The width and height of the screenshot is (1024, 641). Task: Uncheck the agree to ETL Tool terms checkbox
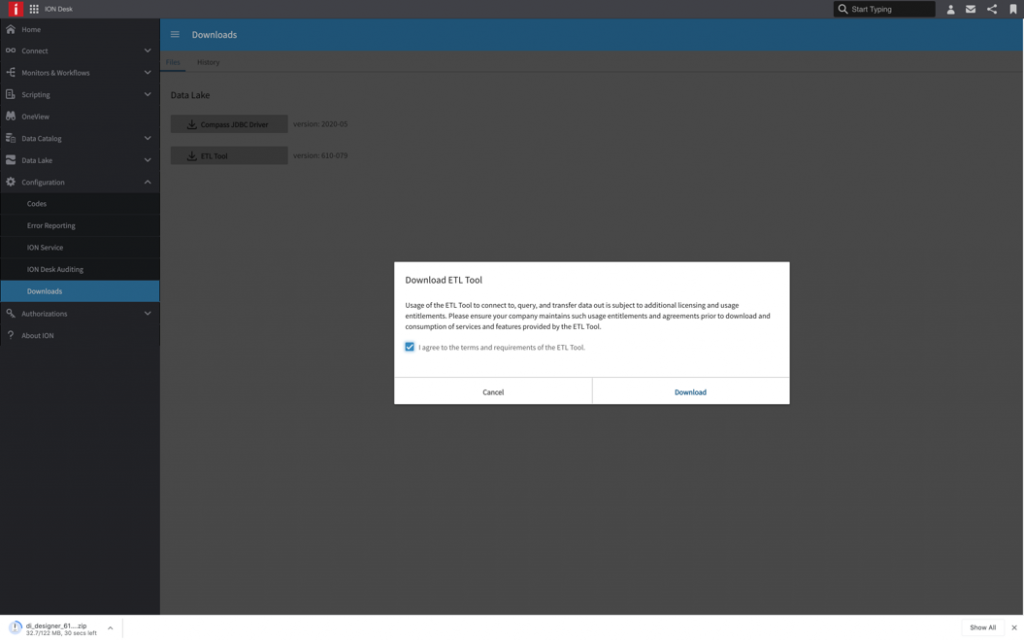coord(409,347)
